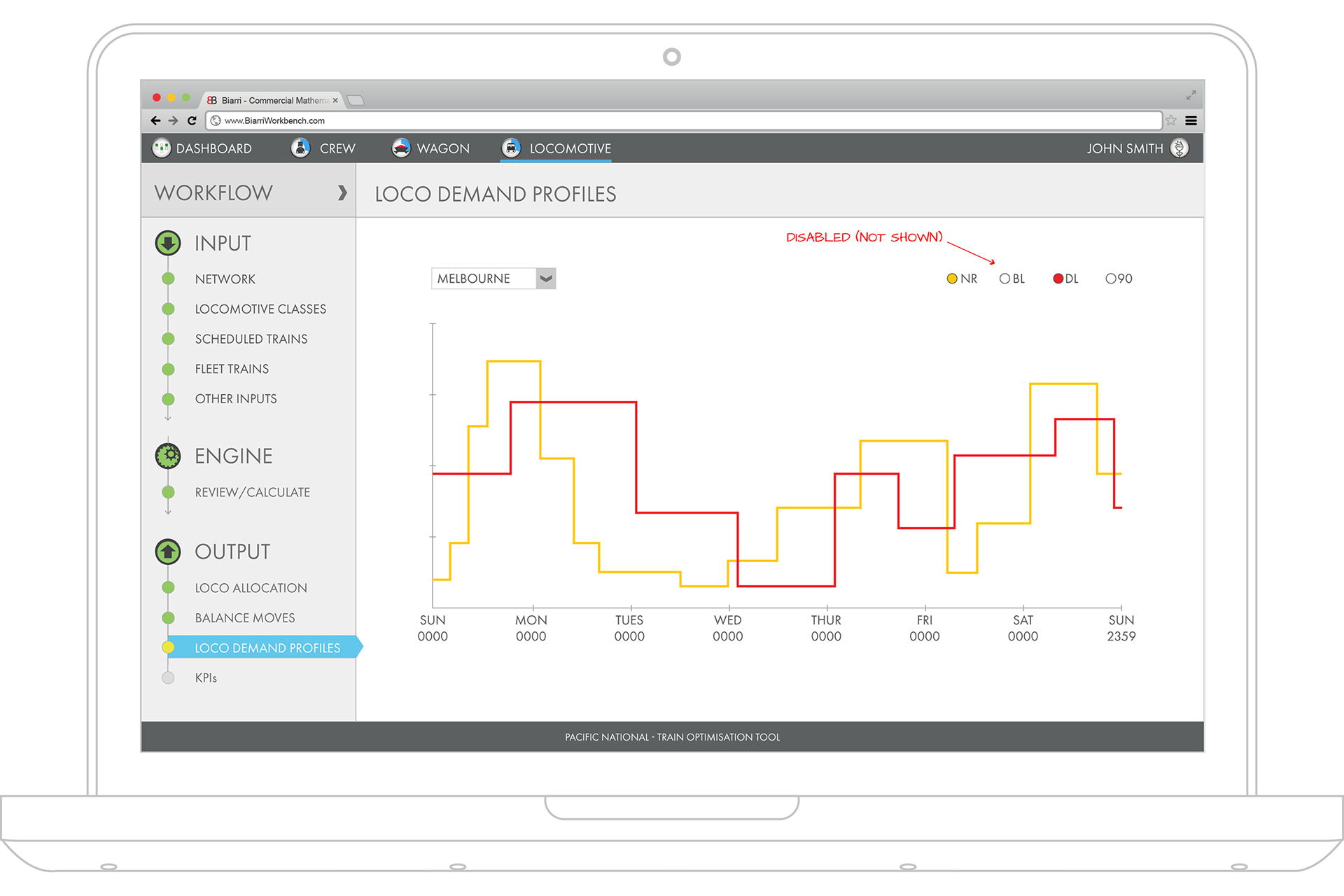
Task: Click the Melbourne dropdown arrow button
Action: pyautogui.click(x=546, y=279)
